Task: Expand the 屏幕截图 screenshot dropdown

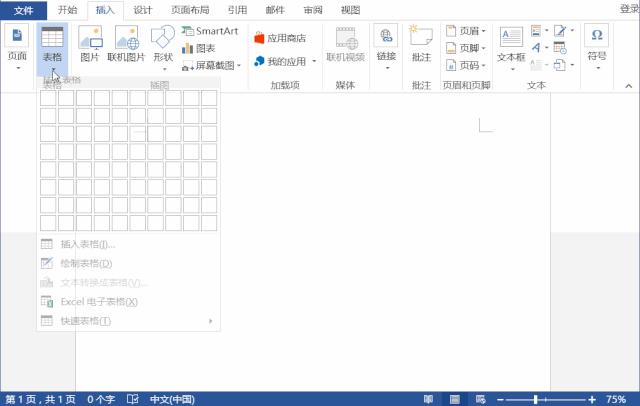Action: [239, 65]
